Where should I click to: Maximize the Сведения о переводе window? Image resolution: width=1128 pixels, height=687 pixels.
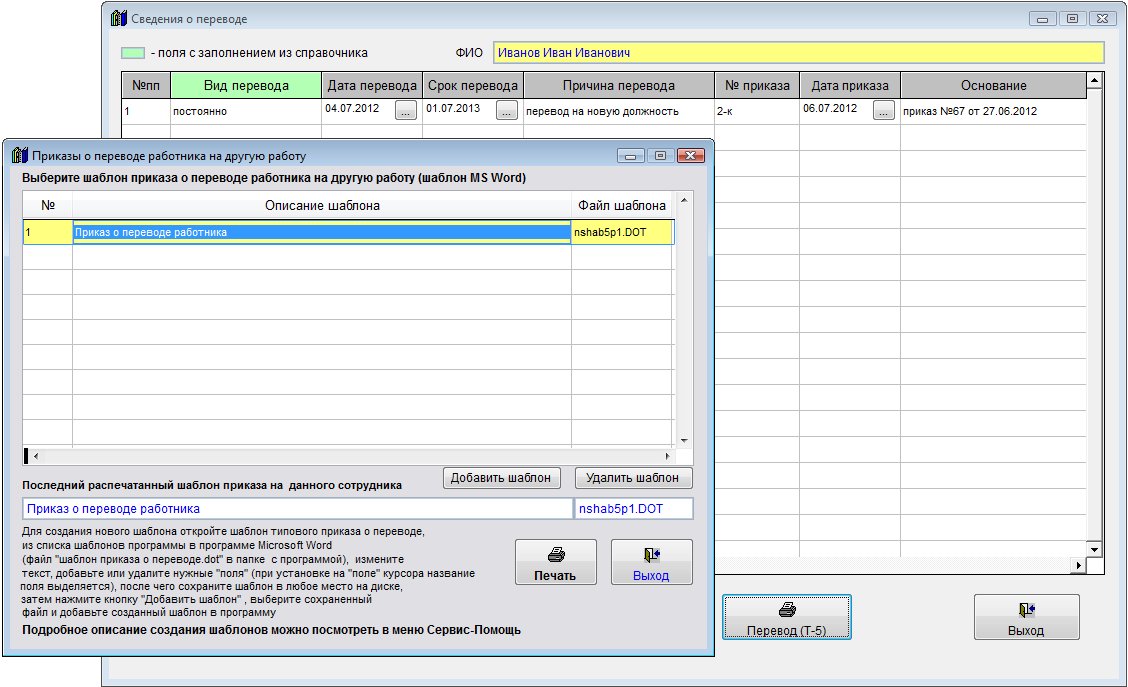pos(1072,19)
